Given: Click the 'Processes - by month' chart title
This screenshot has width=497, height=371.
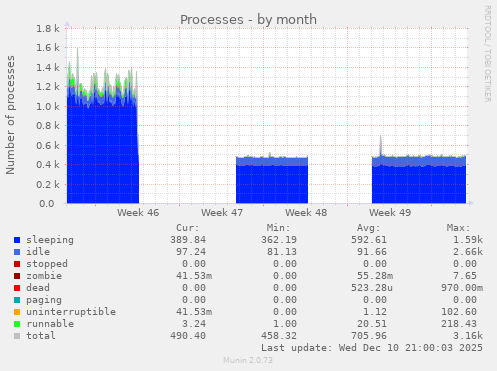Looking at the screenshot, I should click(248, 20).
